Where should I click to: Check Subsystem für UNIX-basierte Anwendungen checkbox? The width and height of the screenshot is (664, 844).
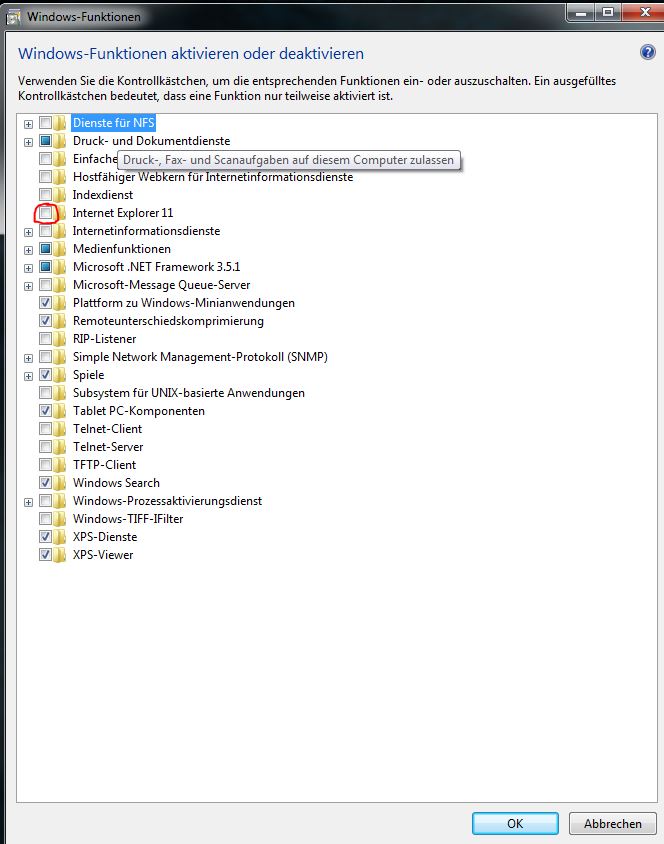pos(46,393)
